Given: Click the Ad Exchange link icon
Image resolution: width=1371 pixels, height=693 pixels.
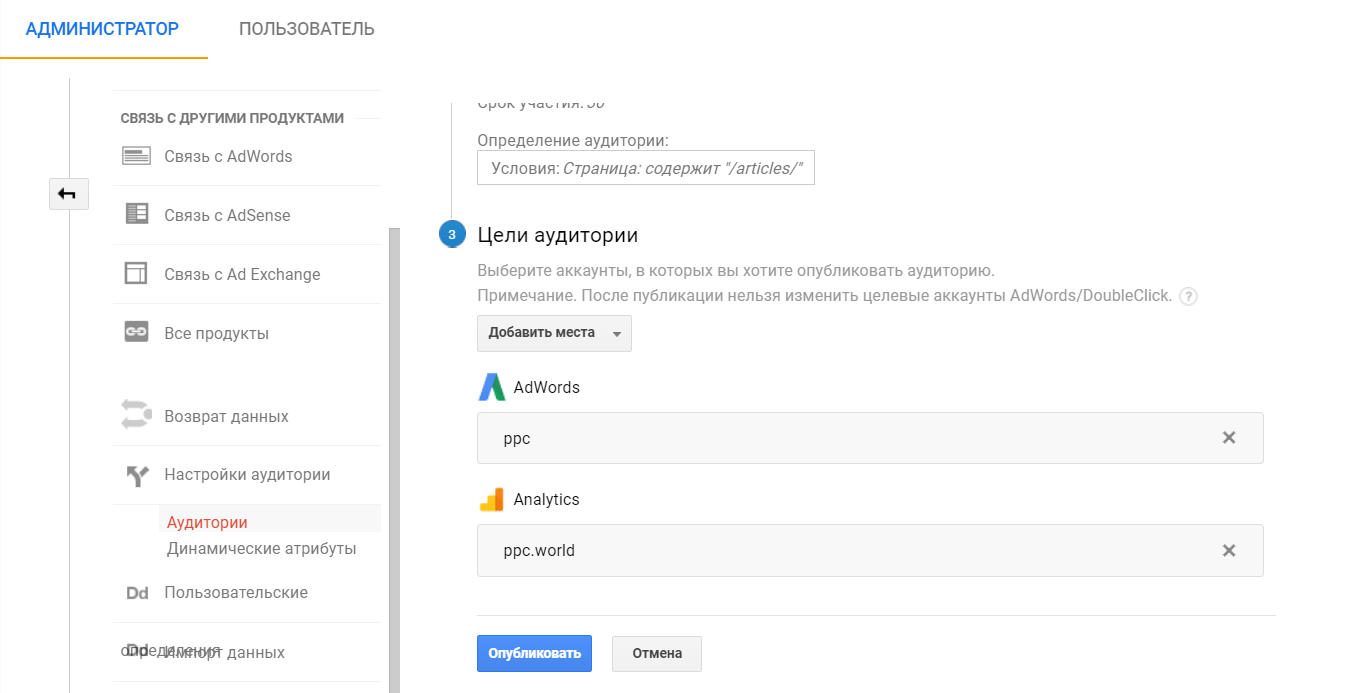Looking at the screenshot, I should point(136,273).
